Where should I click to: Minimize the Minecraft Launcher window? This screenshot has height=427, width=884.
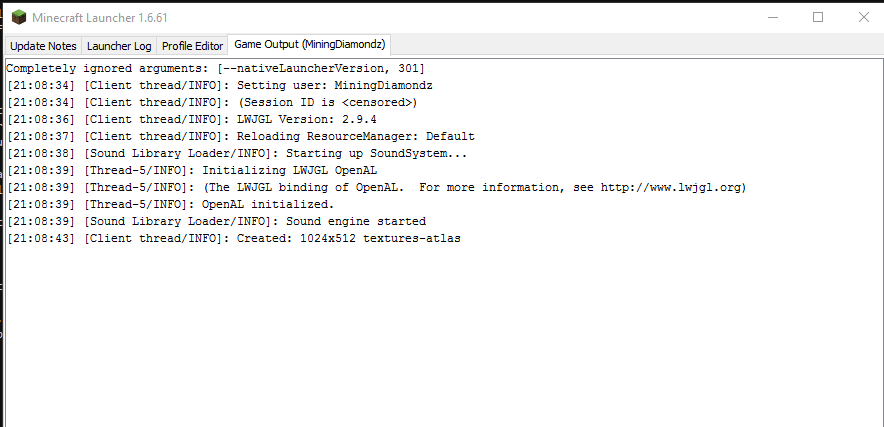pyautogui.click(x=774, y=17)
